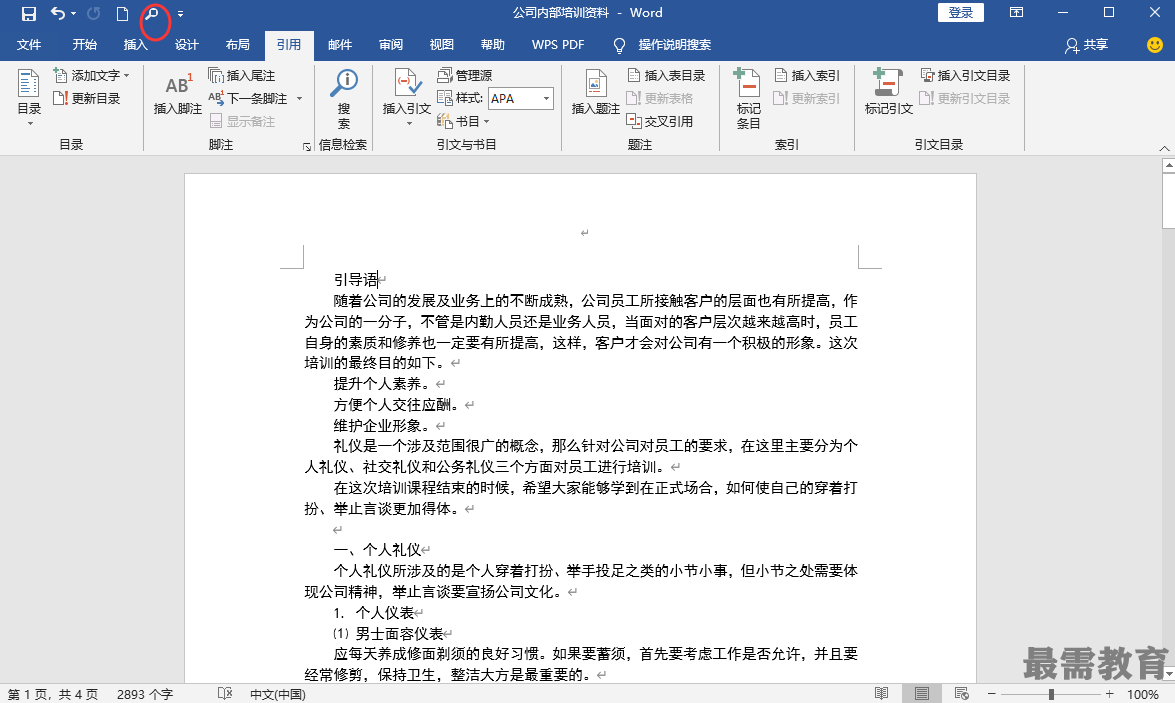The width and height of the screenshot is (1175, 703).
Task: Click the Redo icon in quick access toolbar
Action: (x=94, y=13)
